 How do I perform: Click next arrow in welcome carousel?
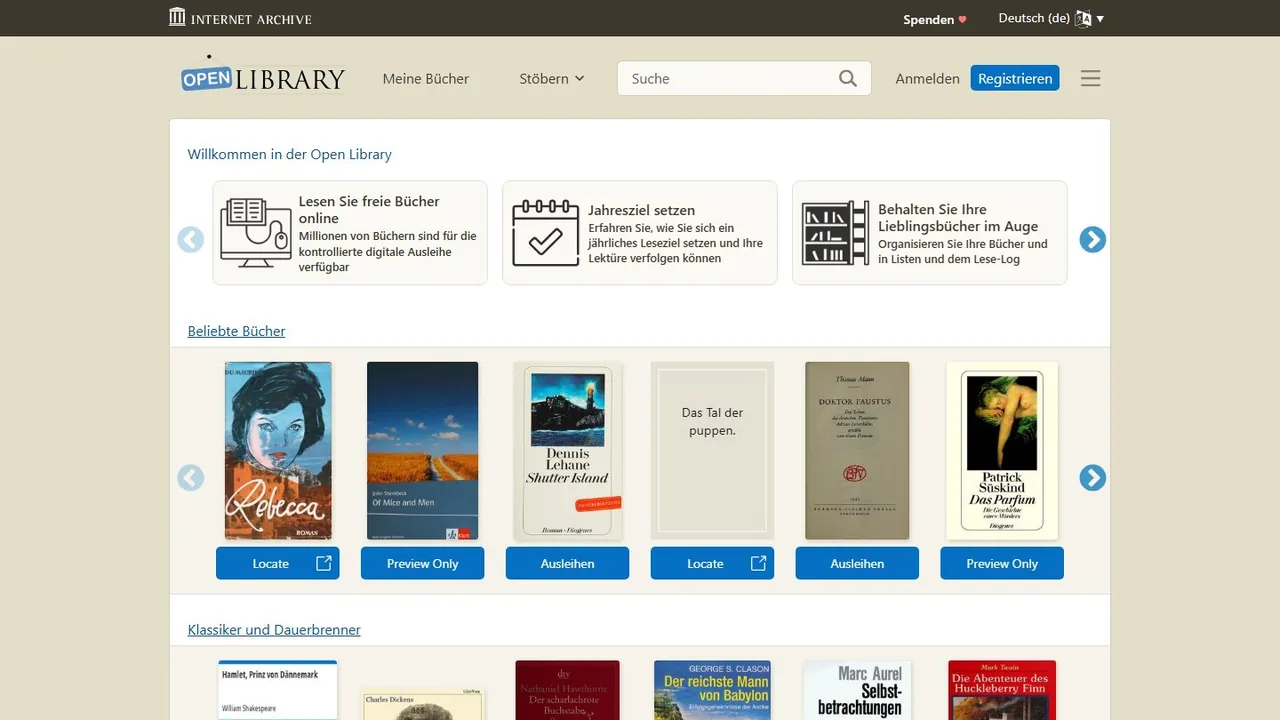tap(1092, 239)
